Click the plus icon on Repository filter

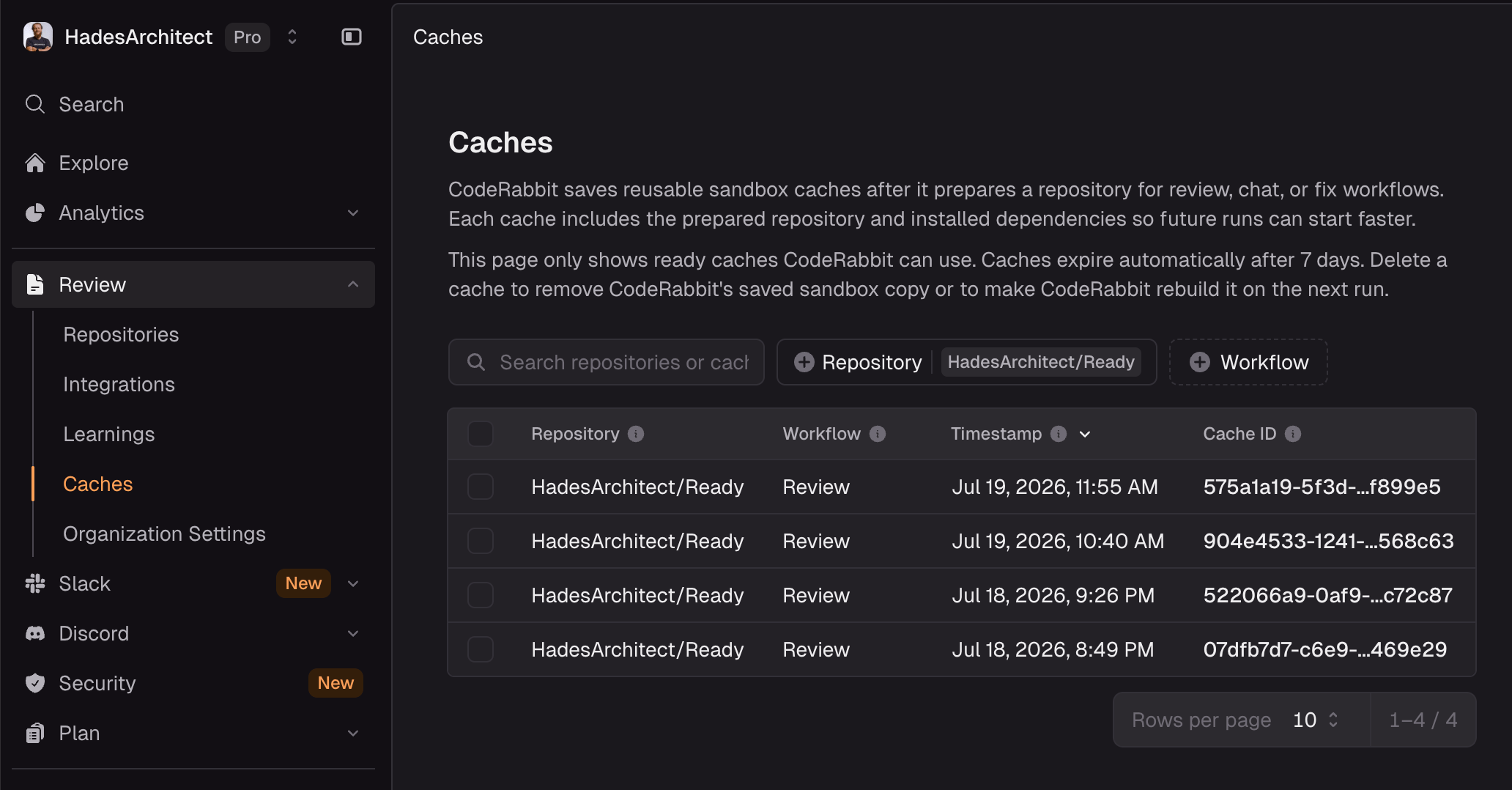coord(804,362)
